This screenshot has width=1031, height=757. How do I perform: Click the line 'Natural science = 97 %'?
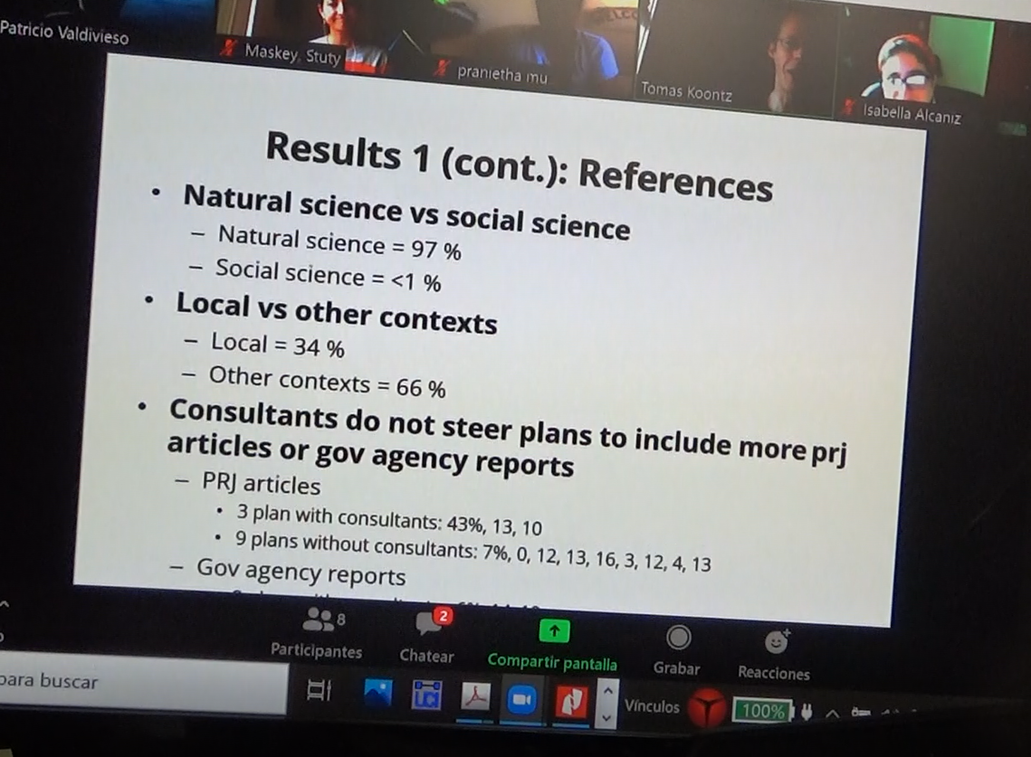[339, 243]
